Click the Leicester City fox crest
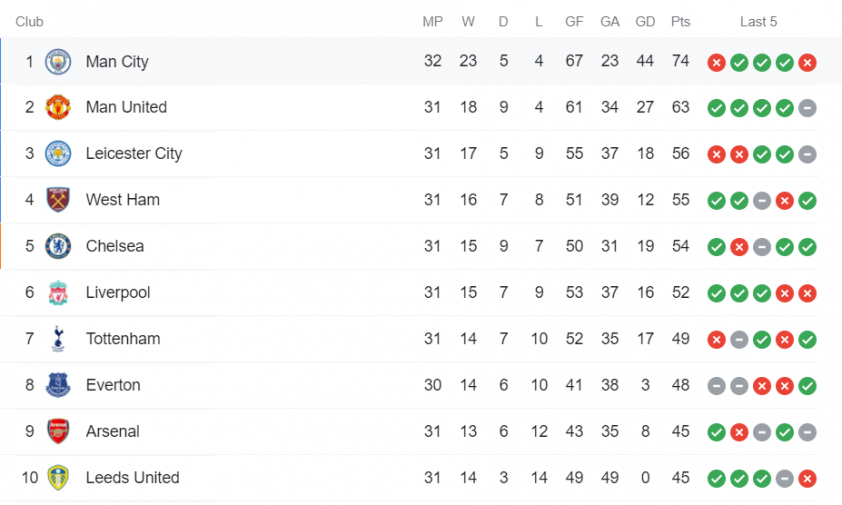 [58, 153]
